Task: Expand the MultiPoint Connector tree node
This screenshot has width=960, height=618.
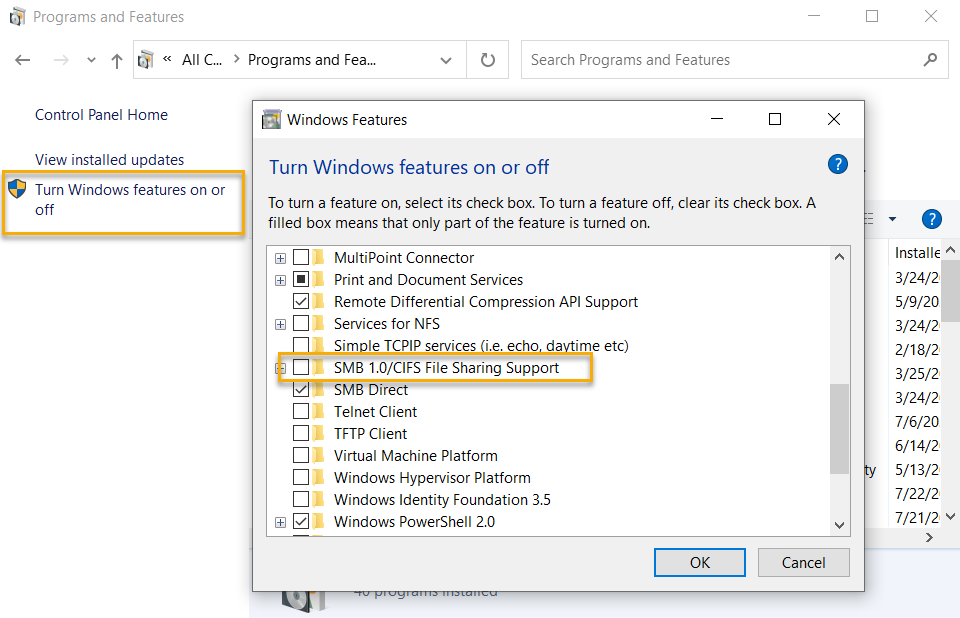Action: pyautogui.click(x=281, y=258)
